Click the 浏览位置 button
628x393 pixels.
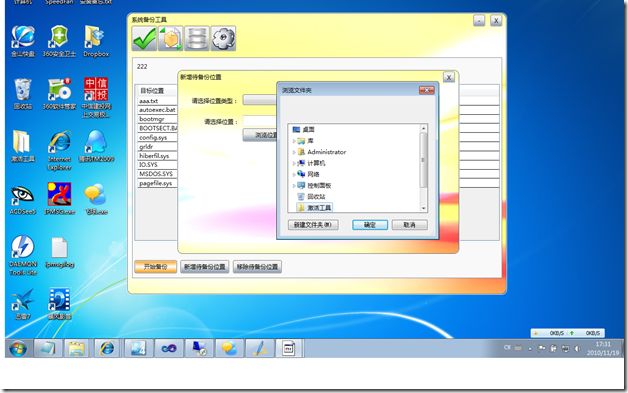pyautogui.click(x=260, y=135)
